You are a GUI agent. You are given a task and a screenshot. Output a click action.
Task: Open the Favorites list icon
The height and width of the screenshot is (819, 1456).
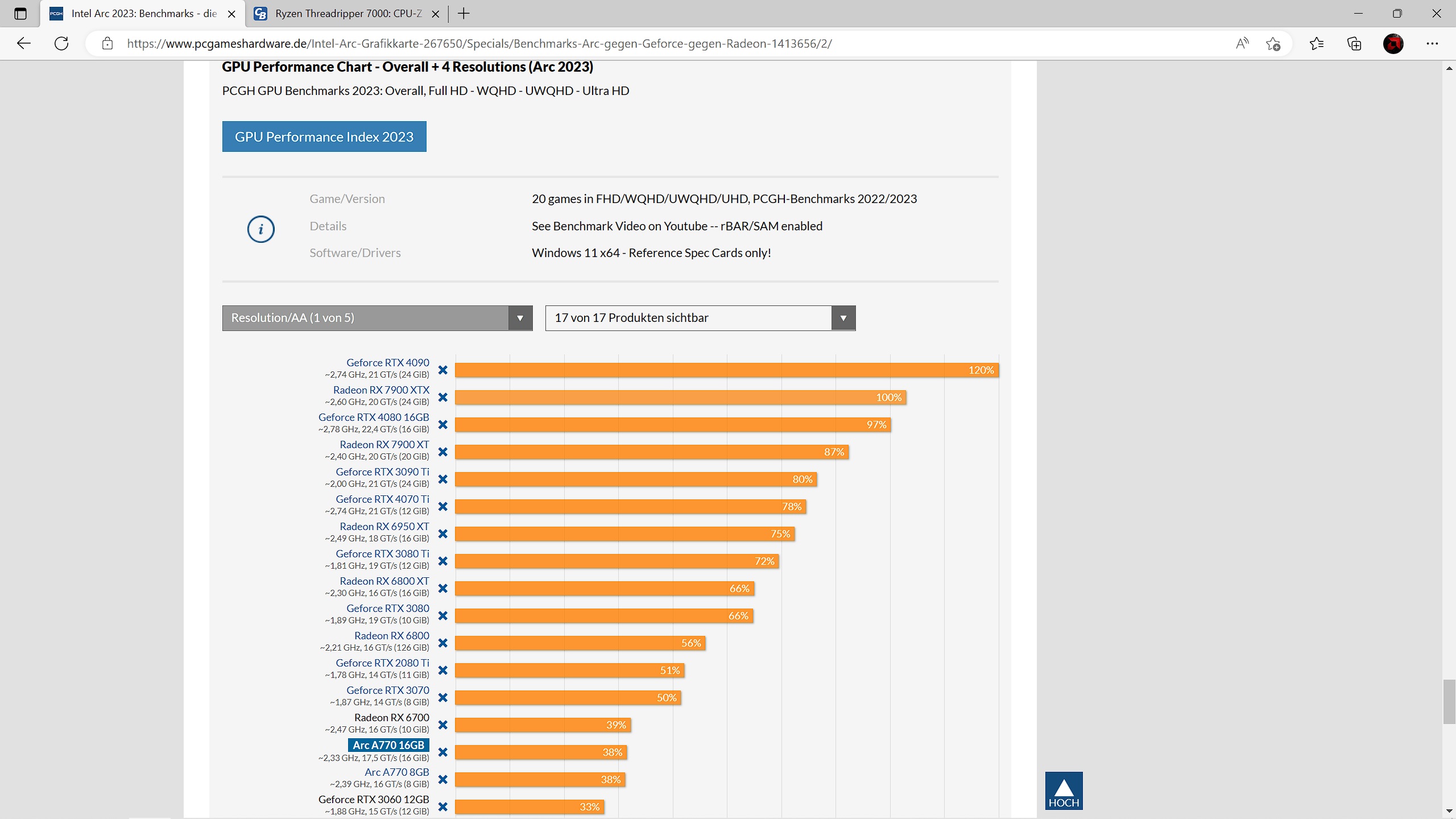[1316, 43]
